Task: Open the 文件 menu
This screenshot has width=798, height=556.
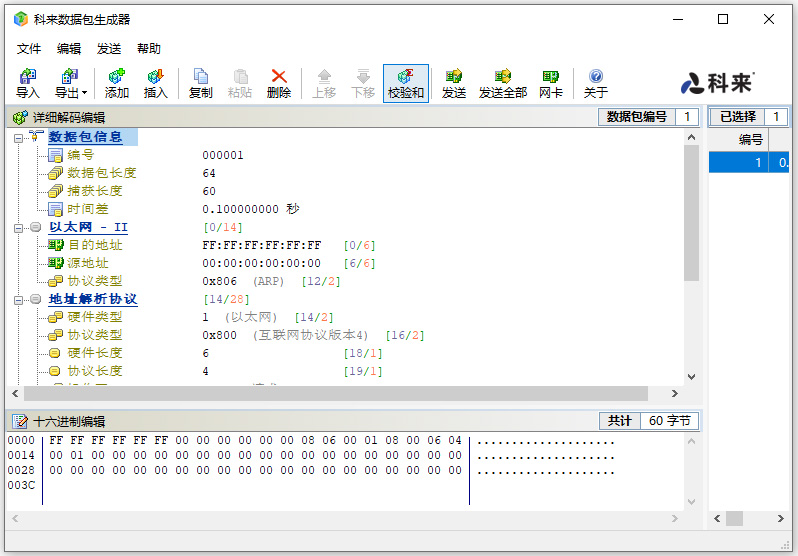Action: pos(28,49)
